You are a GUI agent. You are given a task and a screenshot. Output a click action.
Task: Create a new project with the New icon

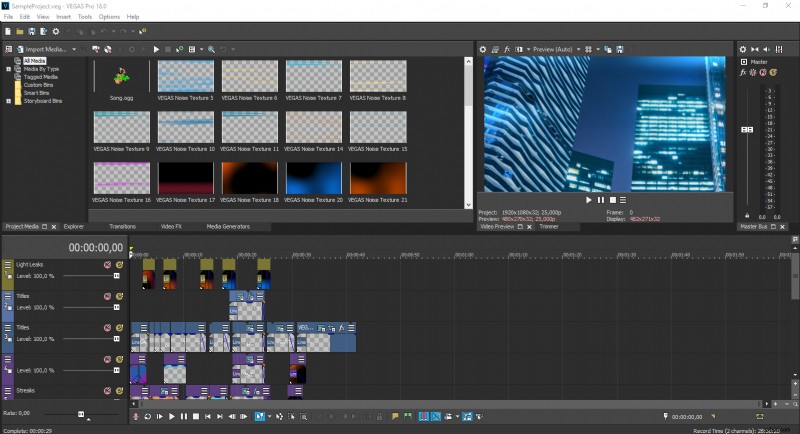[x=8, y=32]
